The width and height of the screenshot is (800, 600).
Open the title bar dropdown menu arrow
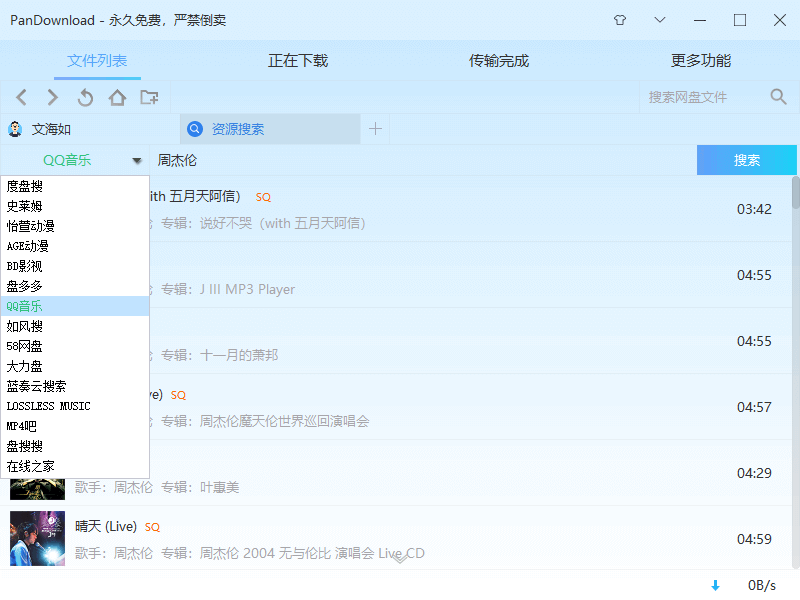(660, 20)
